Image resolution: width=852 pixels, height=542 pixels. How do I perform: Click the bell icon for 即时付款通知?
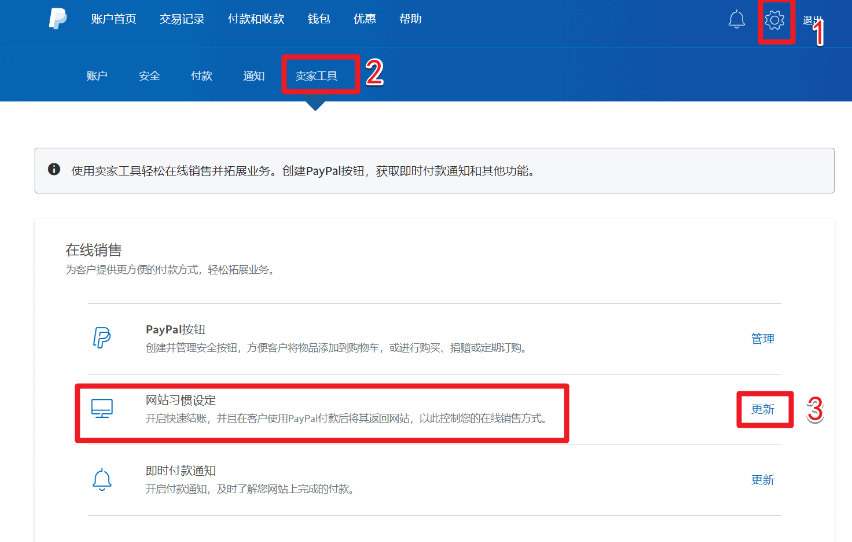[x=102, y=479]
